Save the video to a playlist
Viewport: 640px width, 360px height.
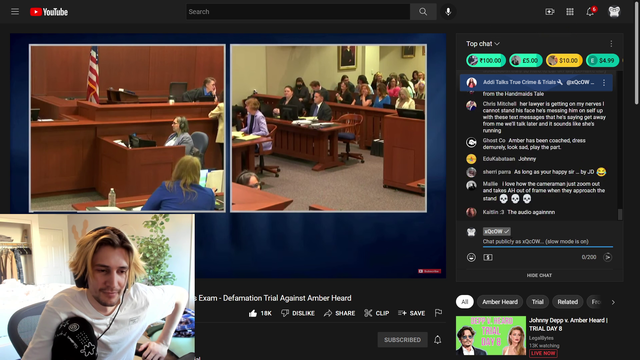pos(411,313)
